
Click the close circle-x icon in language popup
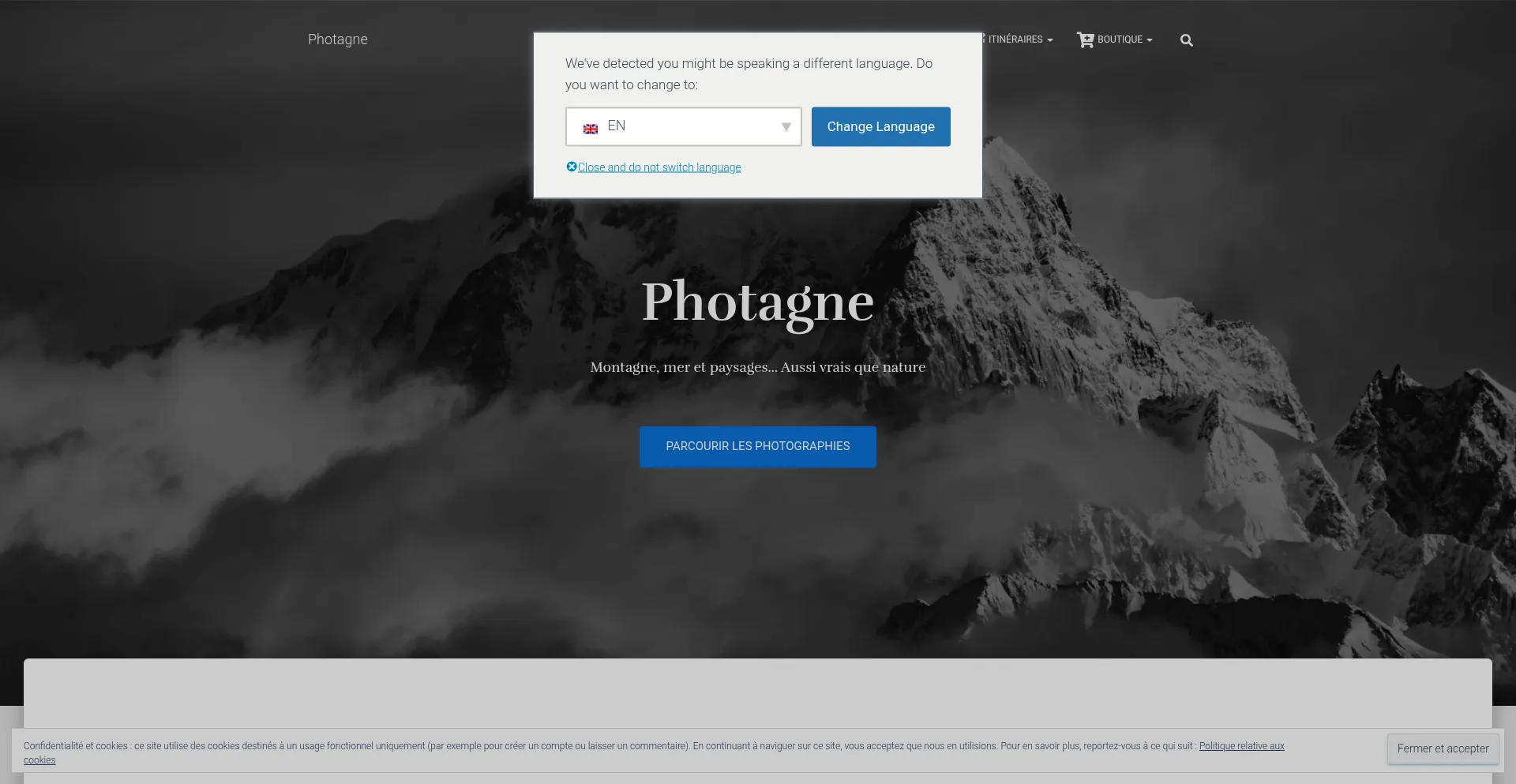coord(572,167)
